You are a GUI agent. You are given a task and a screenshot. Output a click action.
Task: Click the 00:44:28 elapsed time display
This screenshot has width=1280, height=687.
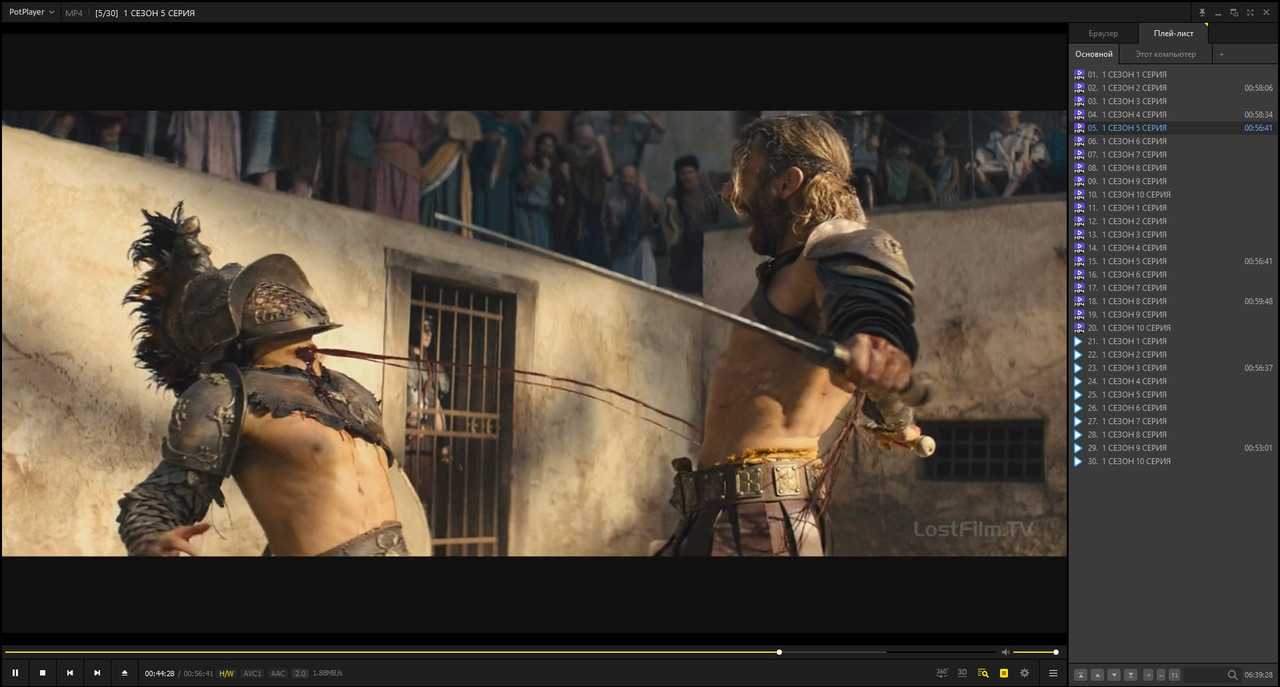pos(159,674)
